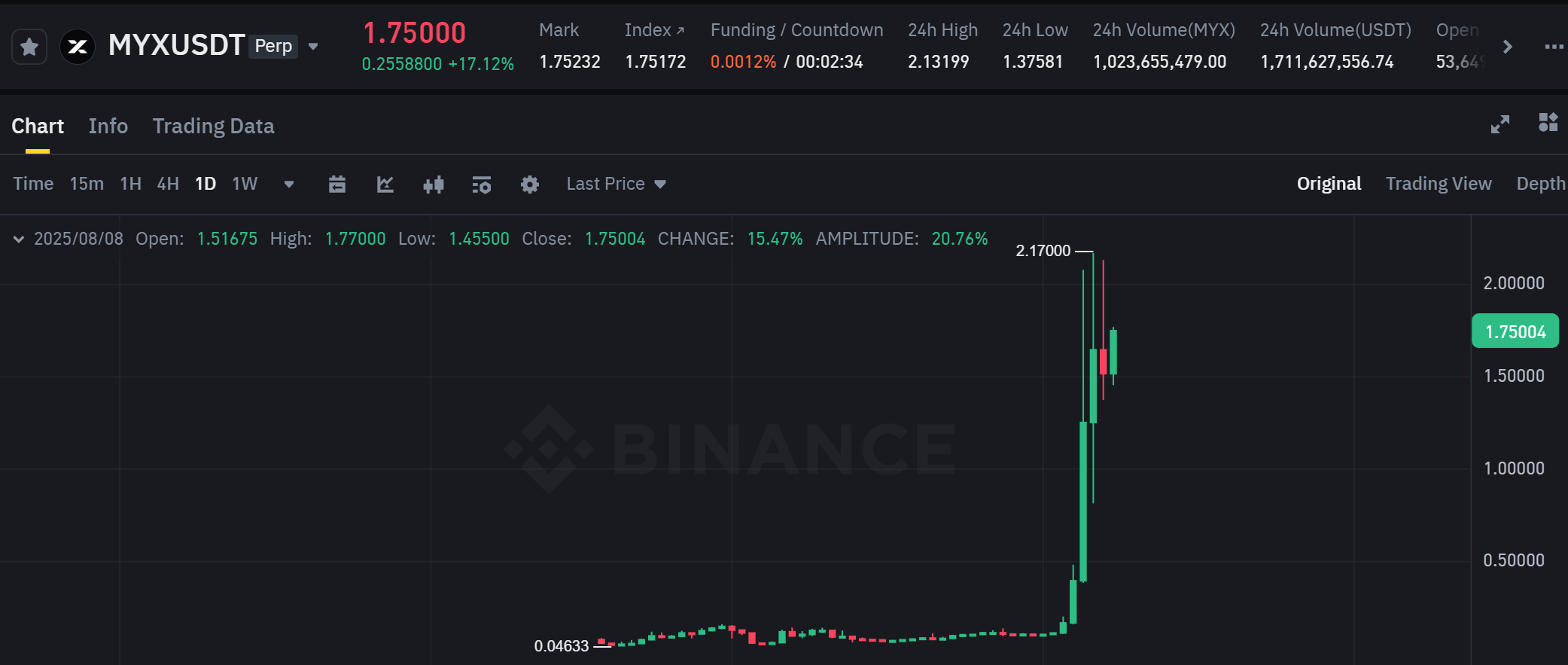Image resolution: width=1568 pixels, height=665 pixels.
Task: Switch to the Chart tab
Action: [x=38, y=126]
